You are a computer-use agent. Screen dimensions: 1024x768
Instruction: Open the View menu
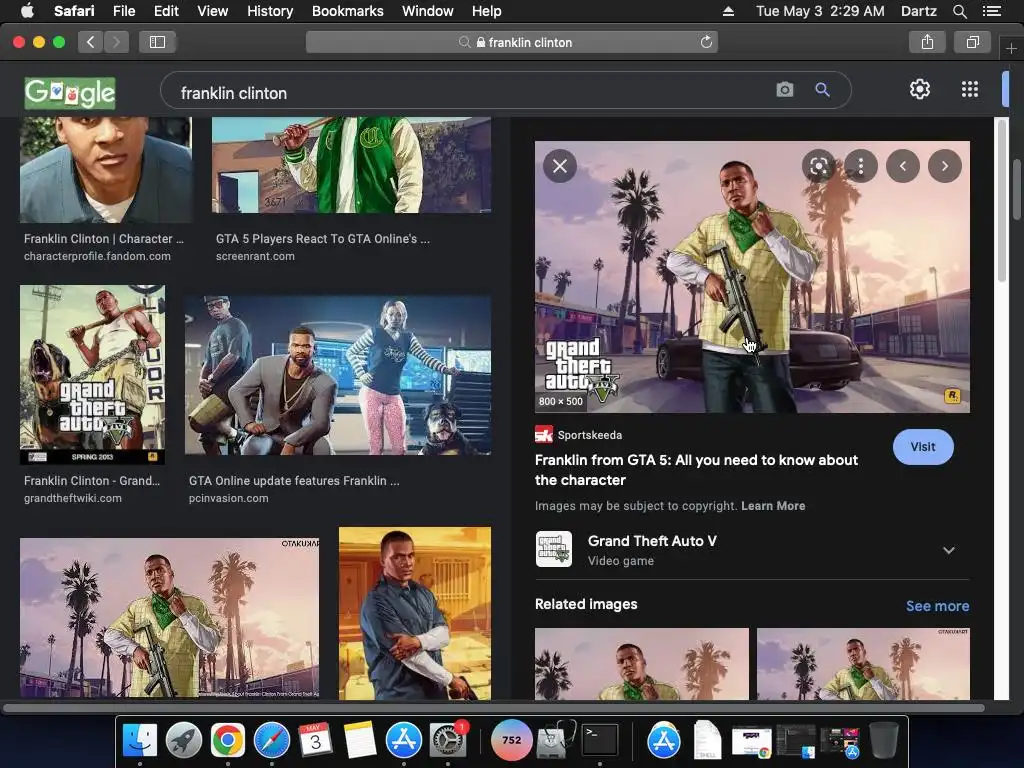[x=212, y=11]
